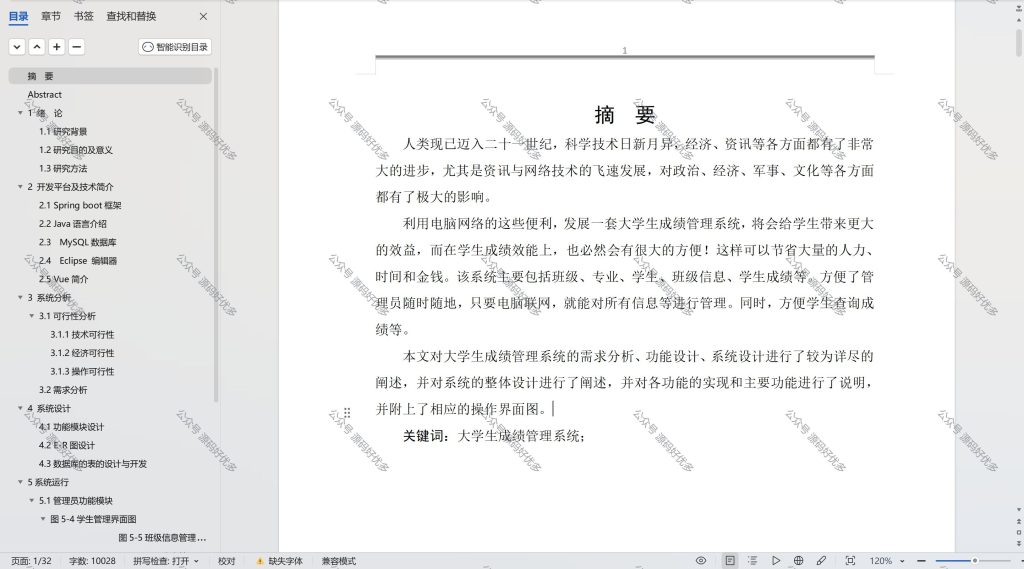Screen dimensions: 1024x569
Task: Click the 校对 status bar button
Action: [x=227, y=561]
